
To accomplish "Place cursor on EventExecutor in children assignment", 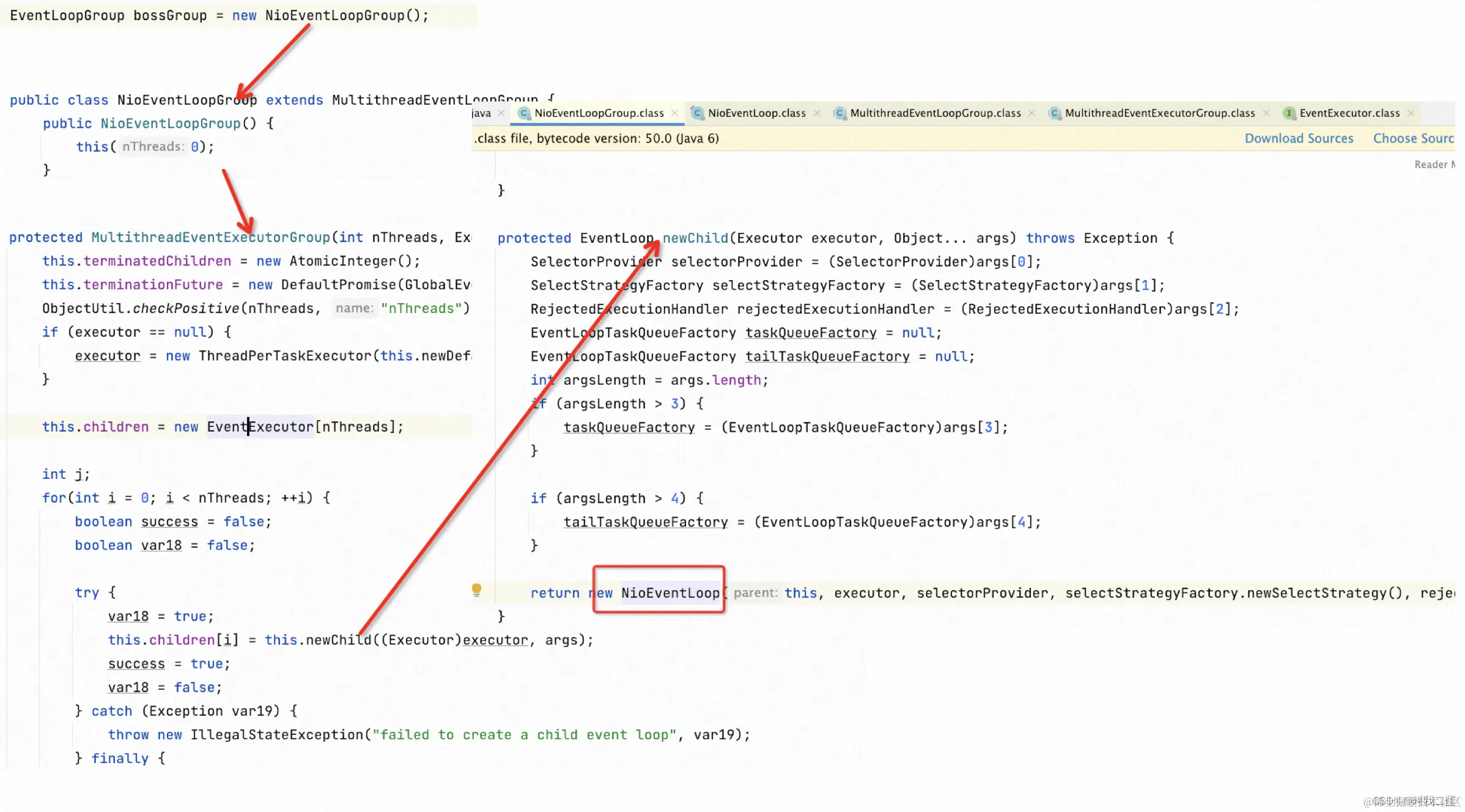I will 260,427.
